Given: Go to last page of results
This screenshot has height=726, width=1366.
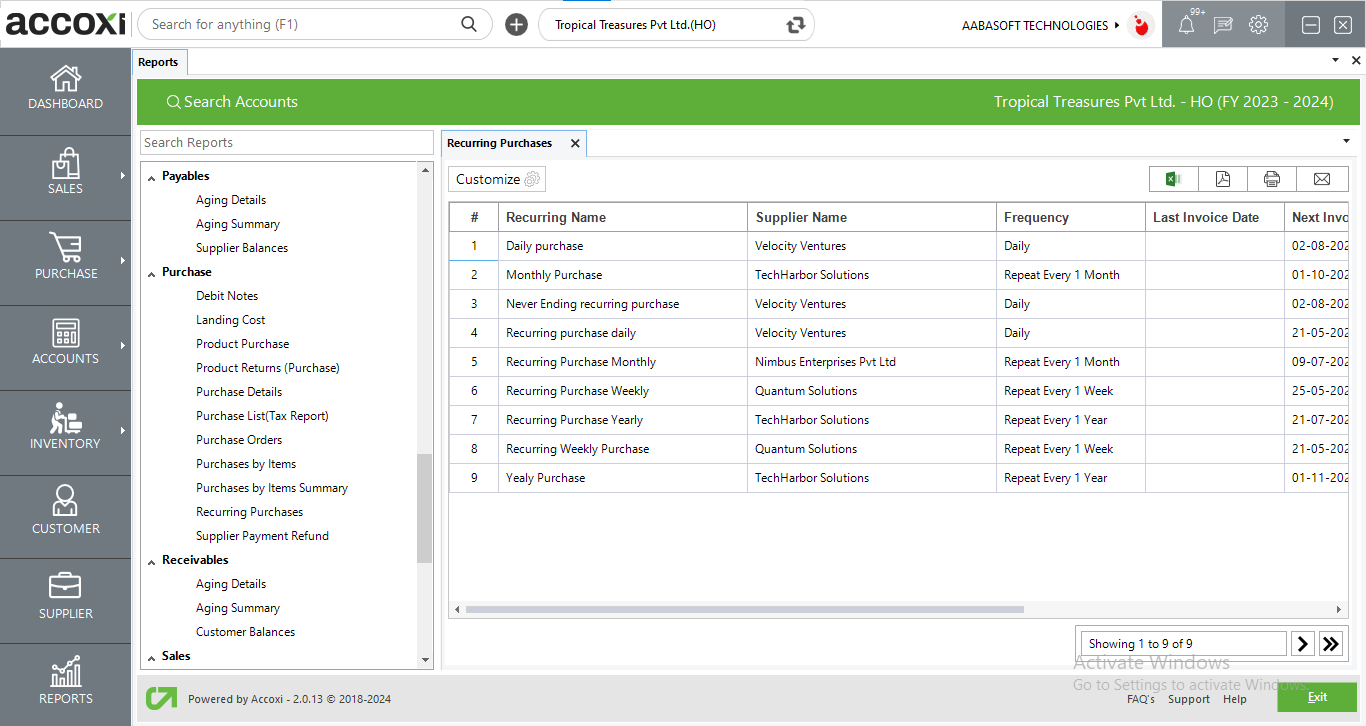Looking at the screenshot, I should click(1330, 644).
